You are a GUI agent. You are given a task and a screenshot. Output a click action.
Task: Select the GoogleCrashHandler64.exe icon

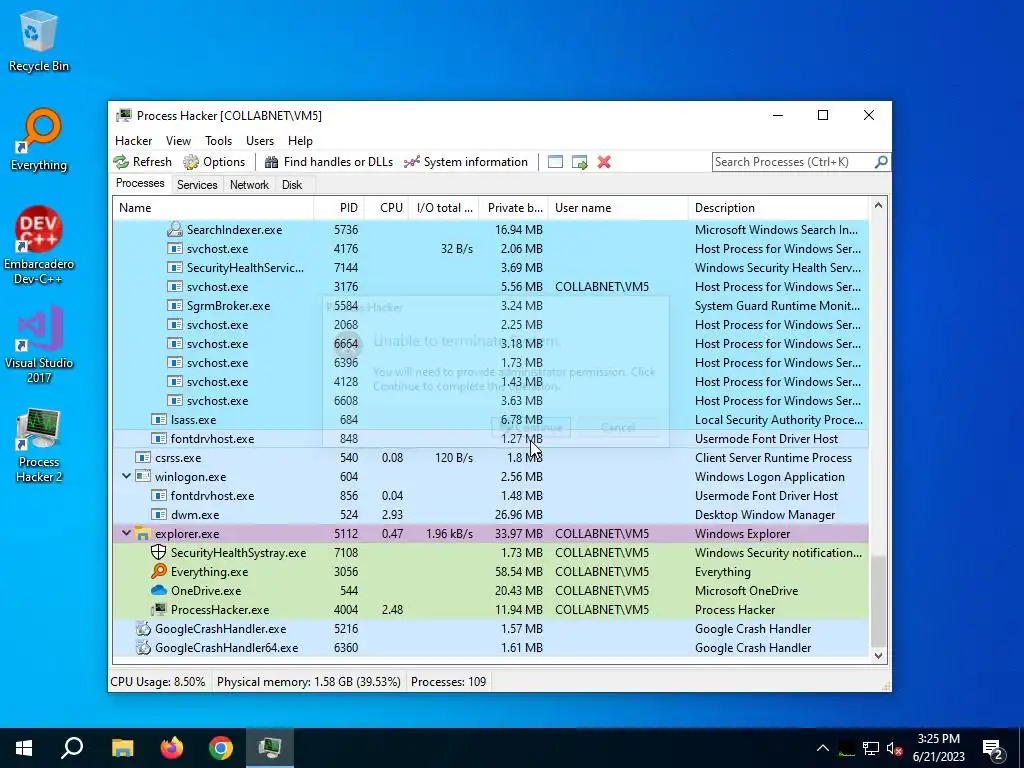(143, 647)
